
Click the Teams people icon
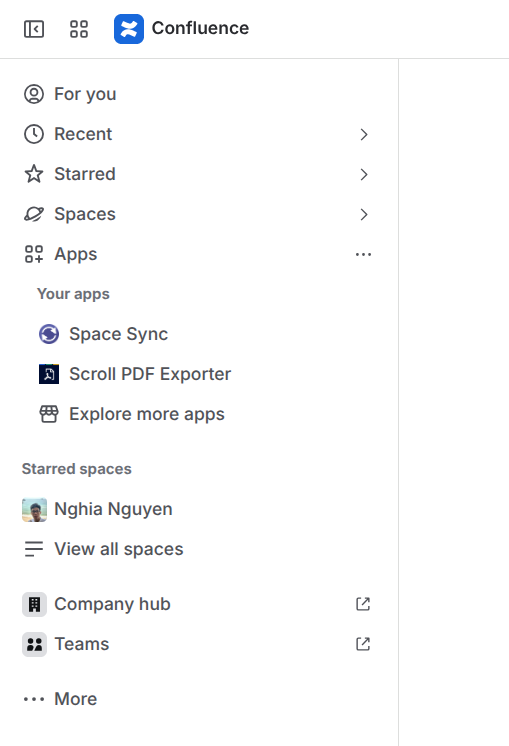pos(34,644)
